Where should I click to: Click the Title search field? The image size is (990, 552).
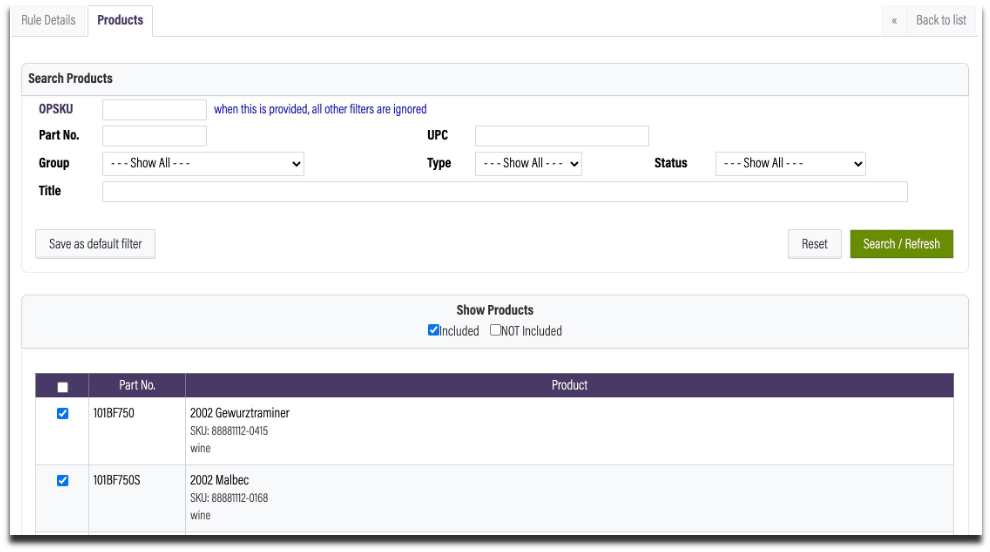pos(504,191)
